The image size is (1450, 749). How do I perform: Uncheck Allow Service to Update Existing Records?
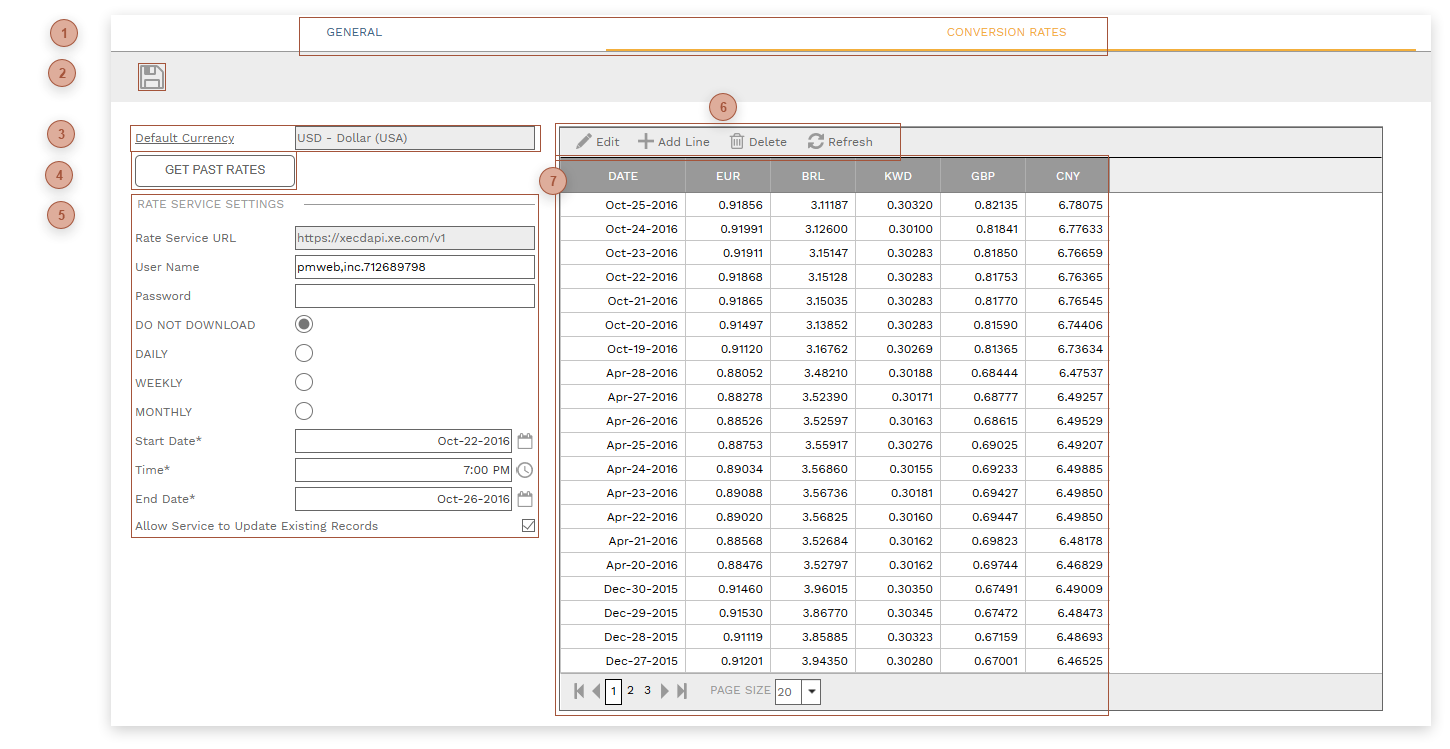[x=528, y=526]
